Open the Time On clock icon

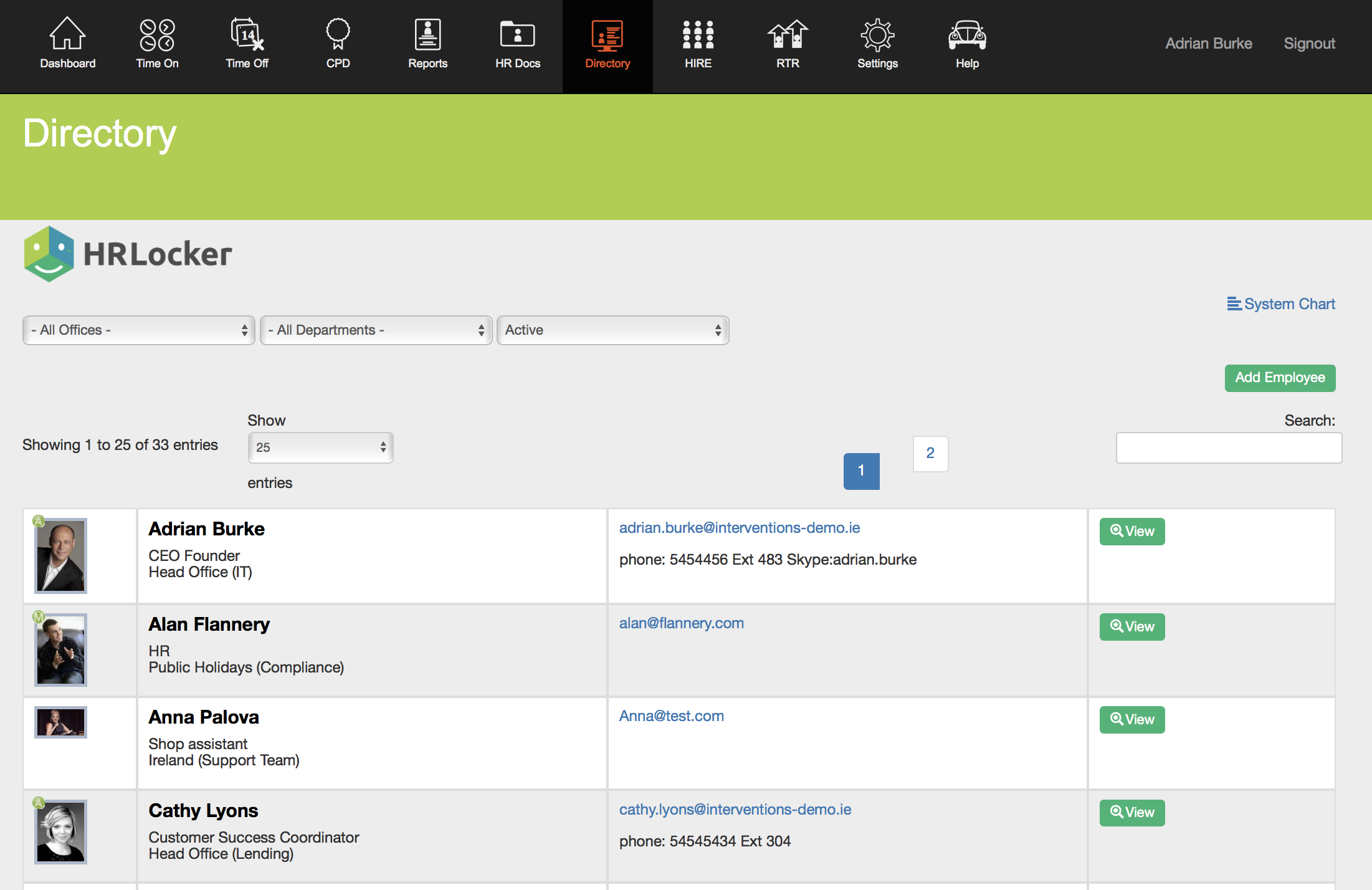coord(157,34)
